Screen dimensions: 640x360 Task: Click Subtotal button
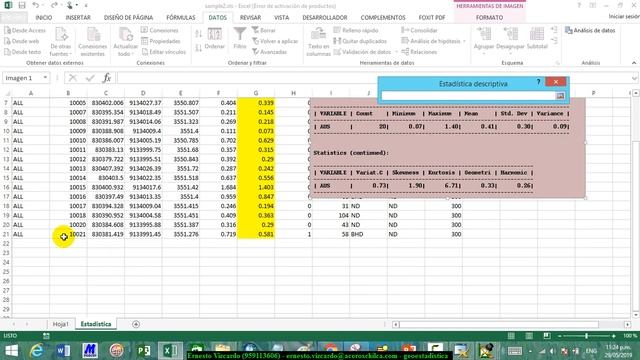[537, 39]
